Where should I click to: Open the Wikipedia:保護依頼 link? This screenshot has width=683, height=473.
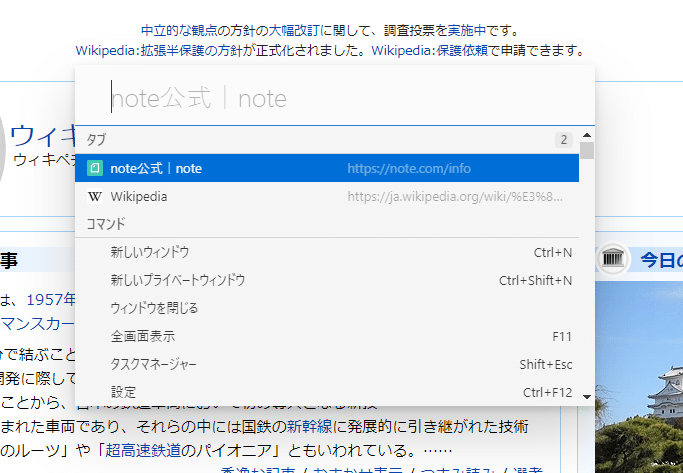click(429, 51)
